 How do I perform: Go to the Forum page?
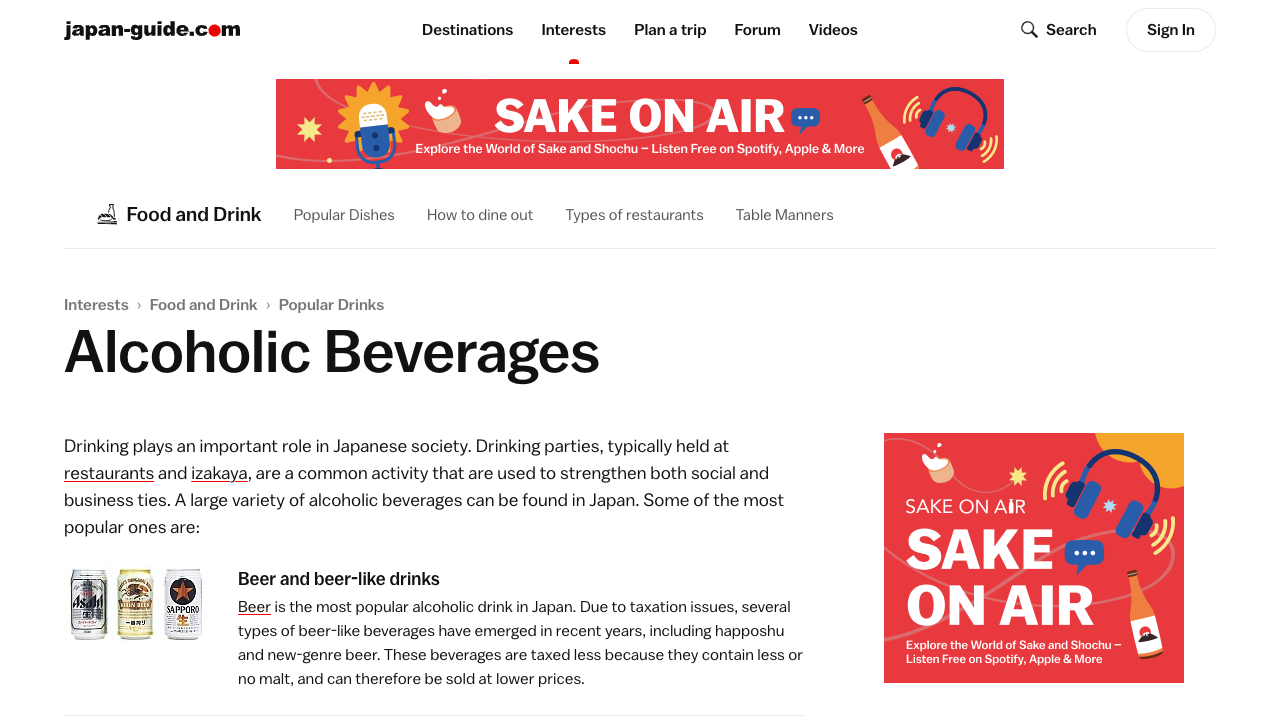point(757,30)
